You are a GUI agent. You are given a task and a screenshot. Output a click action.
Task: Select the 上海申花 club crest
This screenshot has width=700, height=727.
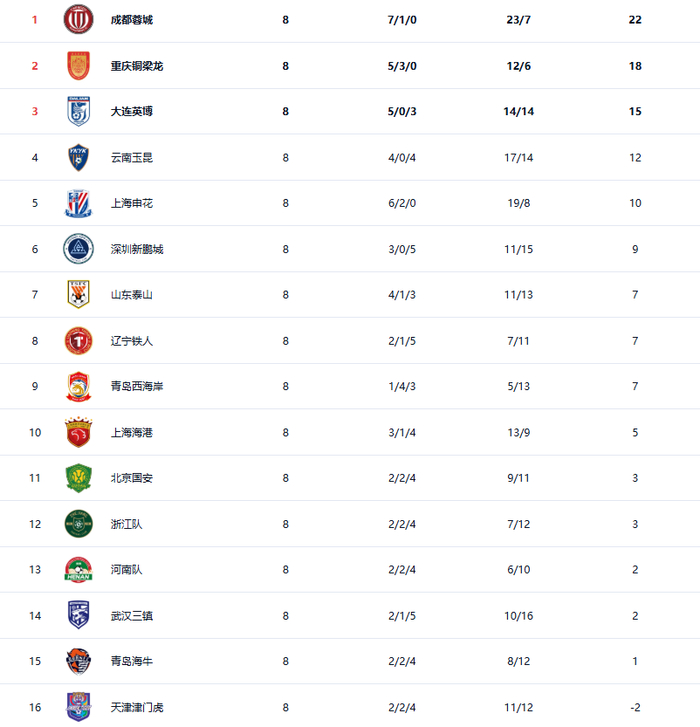click(x=78, y=203)
